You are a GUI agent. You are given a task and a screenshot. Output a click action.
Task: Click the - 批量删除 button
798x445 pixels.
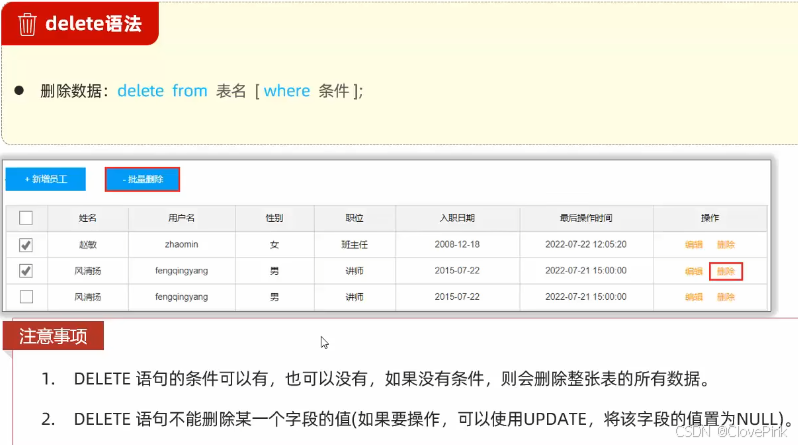click(x=142, y=179)
